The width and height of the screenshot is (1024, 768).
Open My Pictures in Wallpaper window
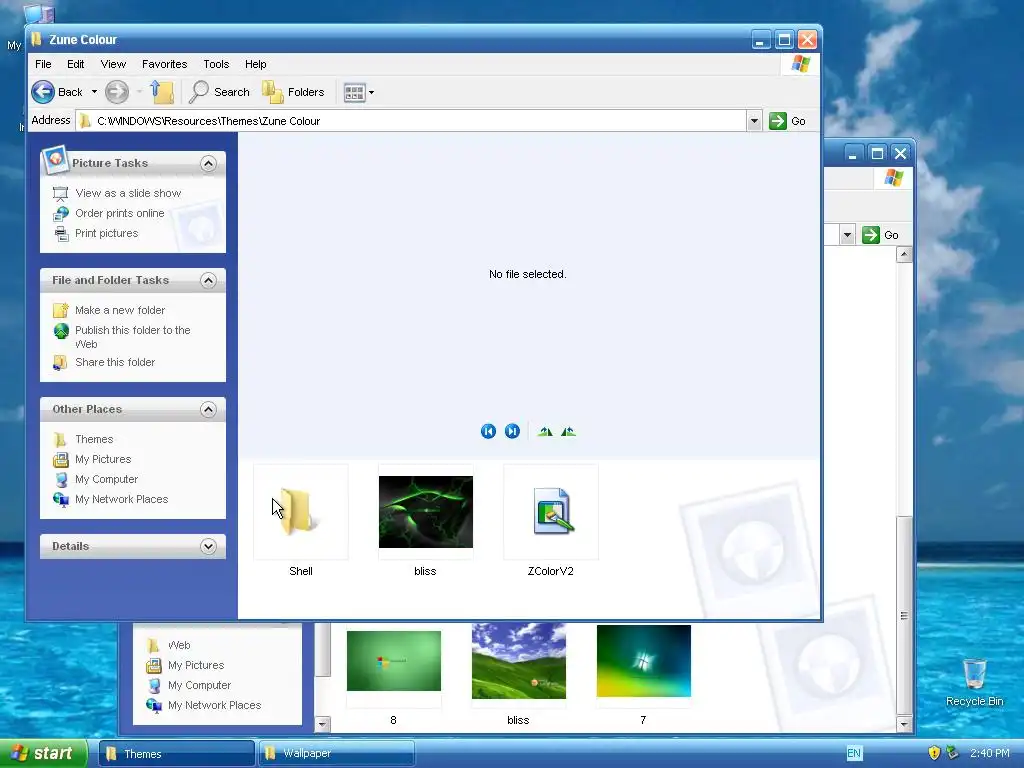196,665
